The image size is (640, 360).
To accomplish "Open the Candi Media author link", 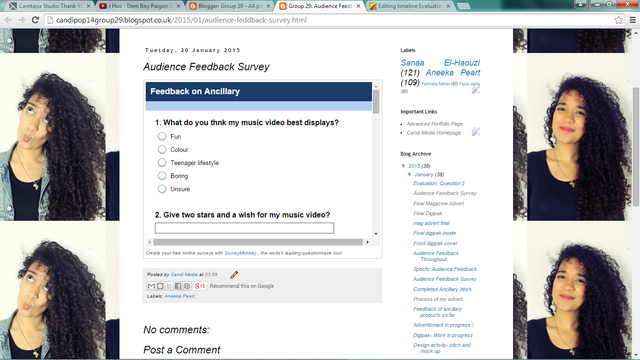I will [184, 275].
